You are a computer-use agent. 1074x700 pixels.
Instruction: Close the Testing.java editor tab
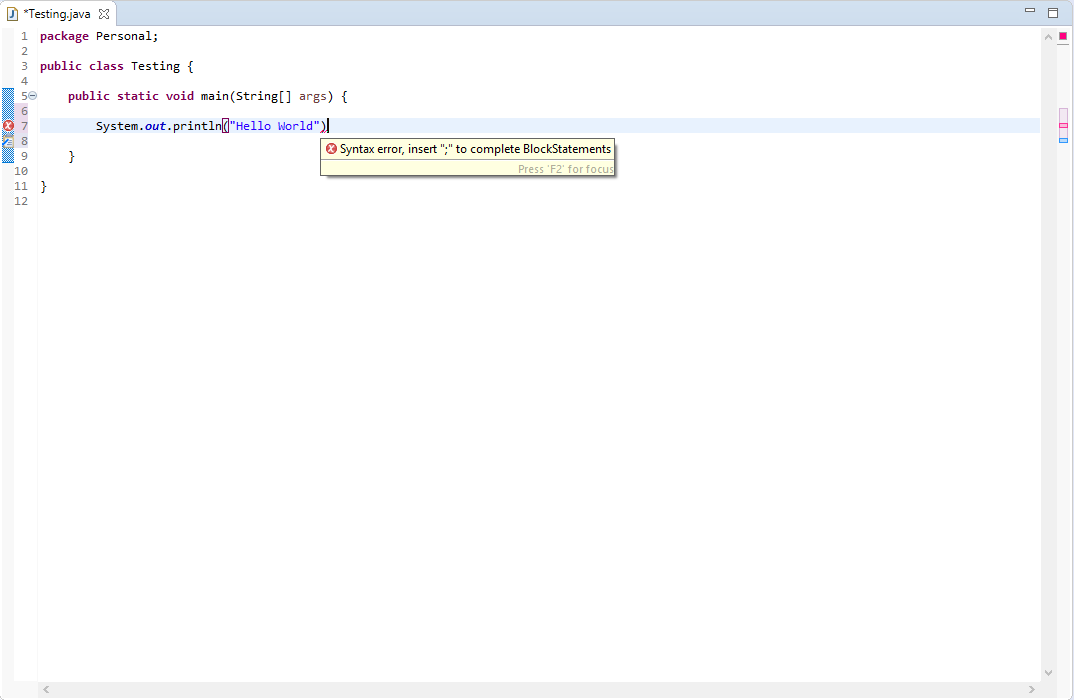tap(106, 15)
